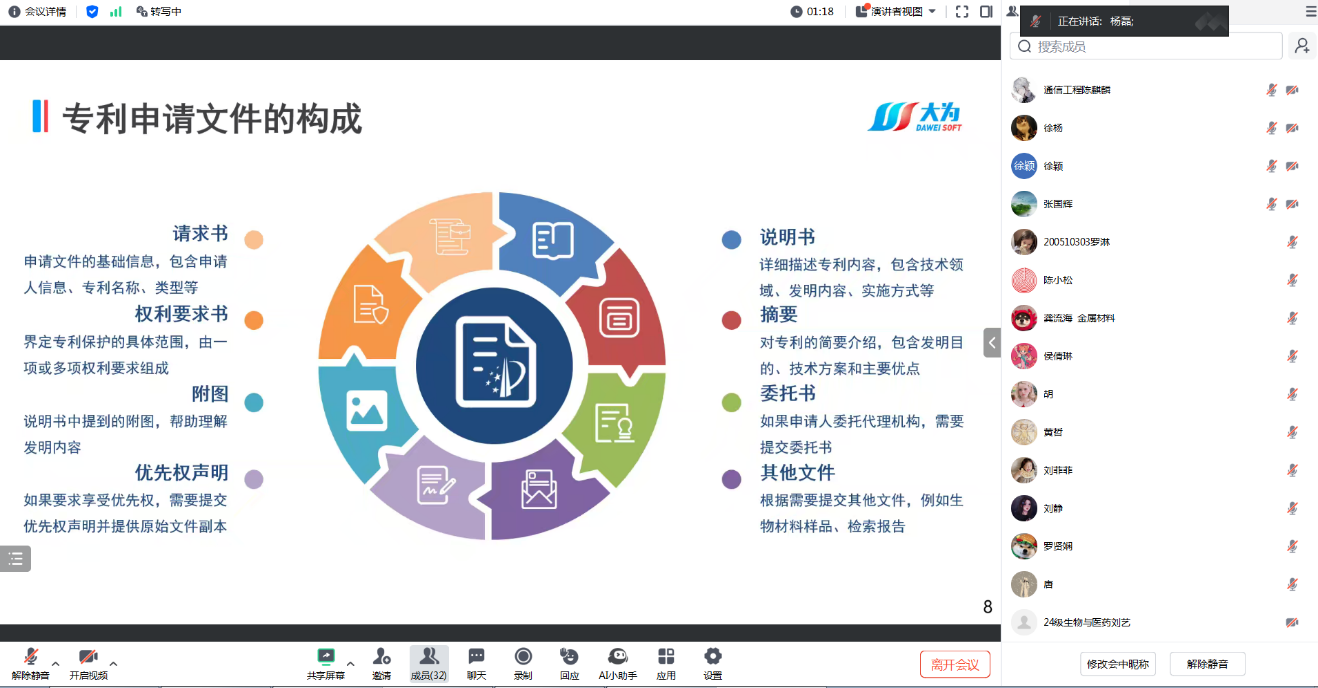Open 会议详情 in the top bar
1318x688 pixels.
pyautogui.click(x=37, y=12)
